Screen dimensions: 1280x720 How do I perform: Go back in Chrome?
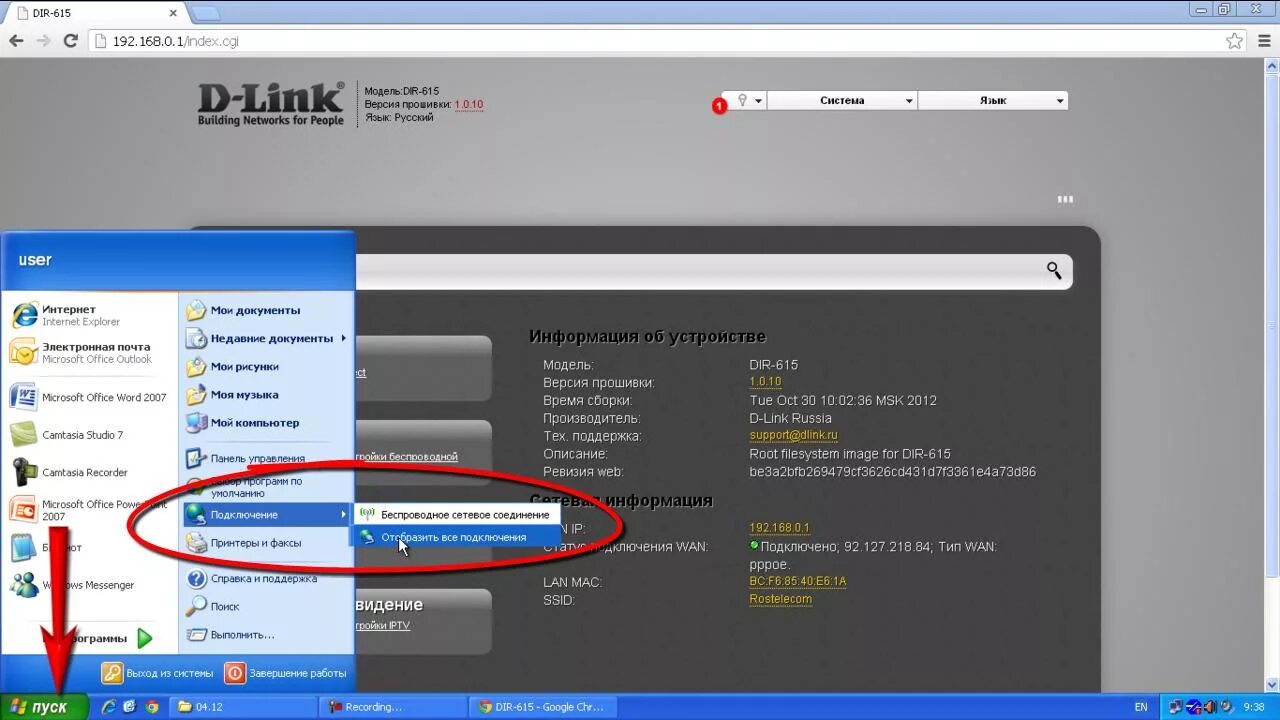click(x=16, y=41)
